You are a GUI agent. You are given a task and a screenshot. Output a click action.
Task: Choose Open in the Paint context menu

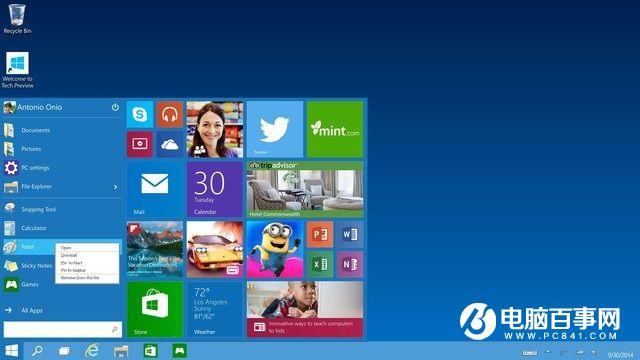point(87,248)
